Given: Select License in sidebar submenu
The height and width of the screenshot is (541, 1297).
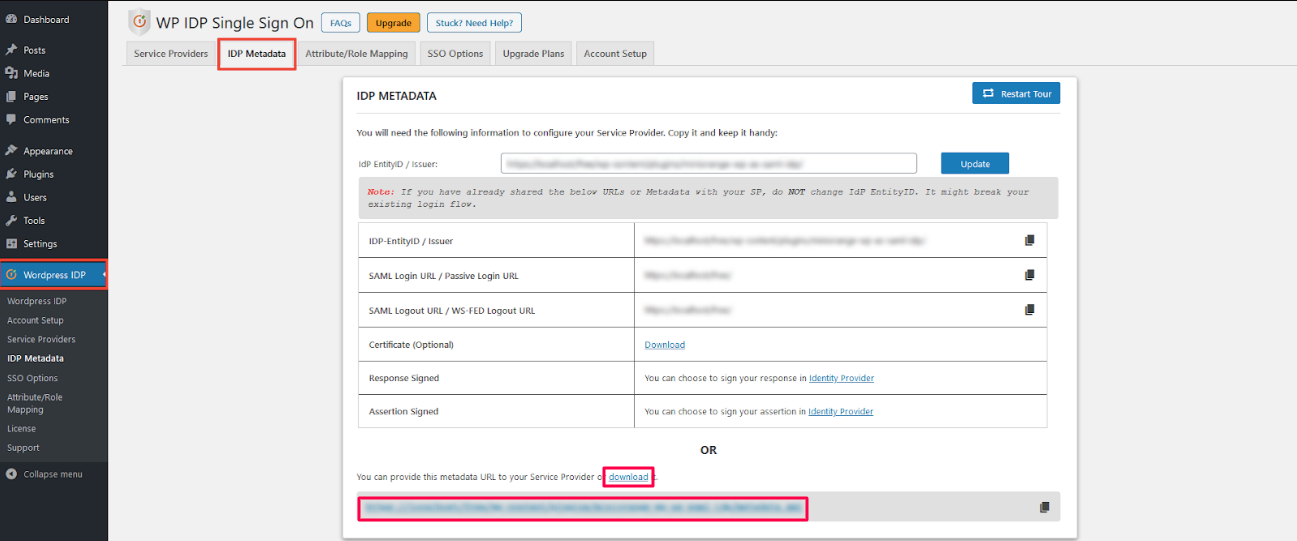Looking at the screenshot, I should [21, 428].
